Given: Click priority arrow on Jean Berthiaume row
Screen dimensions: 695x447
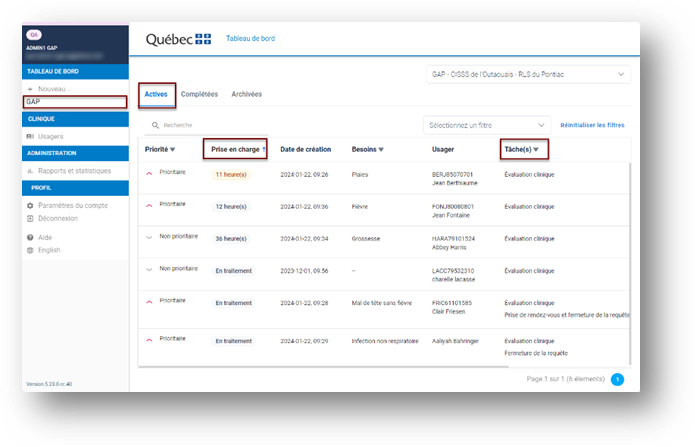Looking at the screenshot, I should coord(149,174).
